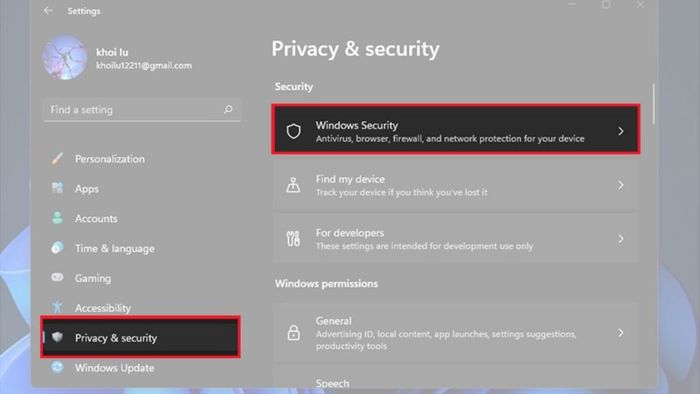Expand the For developers chevron

tap(621, 239)
